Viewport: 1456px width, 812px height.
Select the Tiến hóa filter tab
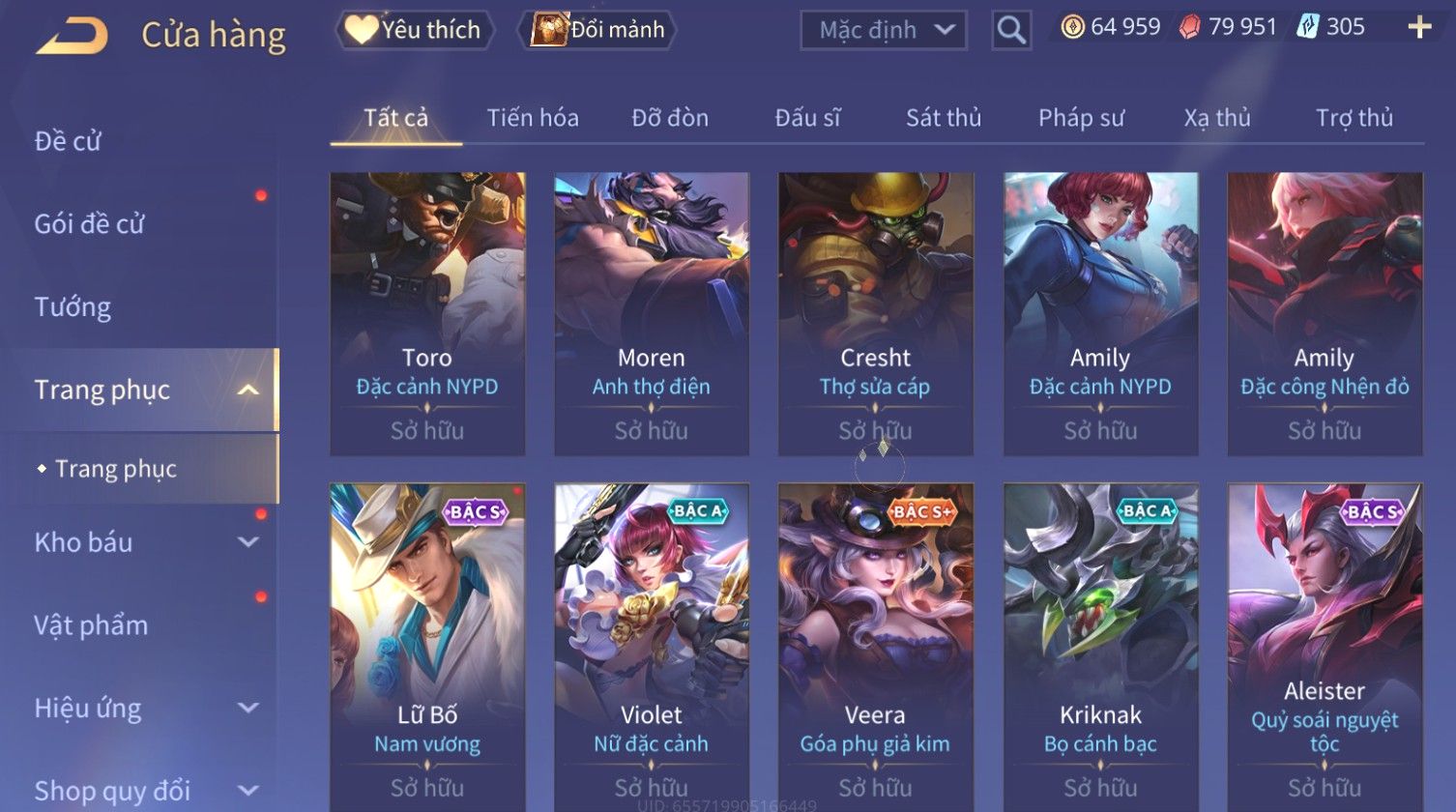click(533, 118)
